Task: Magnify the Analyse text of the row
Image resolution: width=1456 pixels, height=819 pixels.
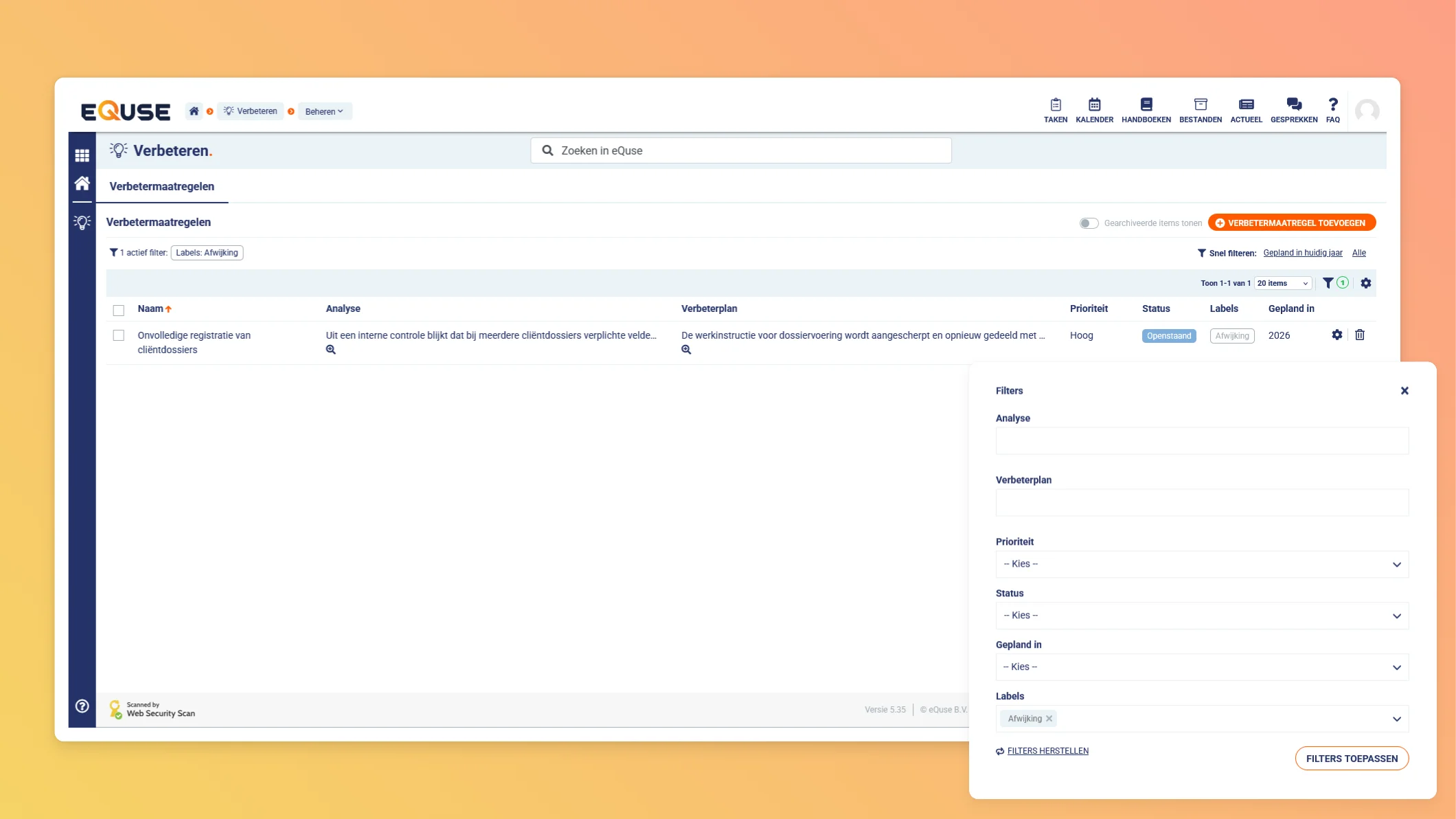Action: point(330,350)
